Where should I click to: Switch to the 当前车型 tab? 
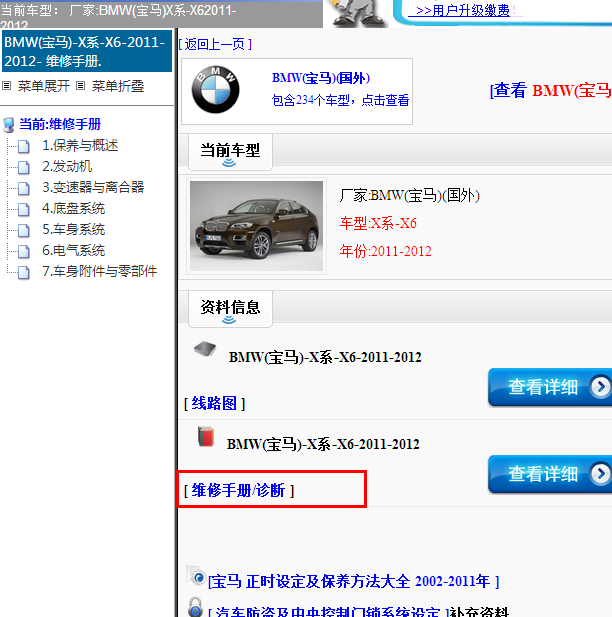[x=230, y=152]
